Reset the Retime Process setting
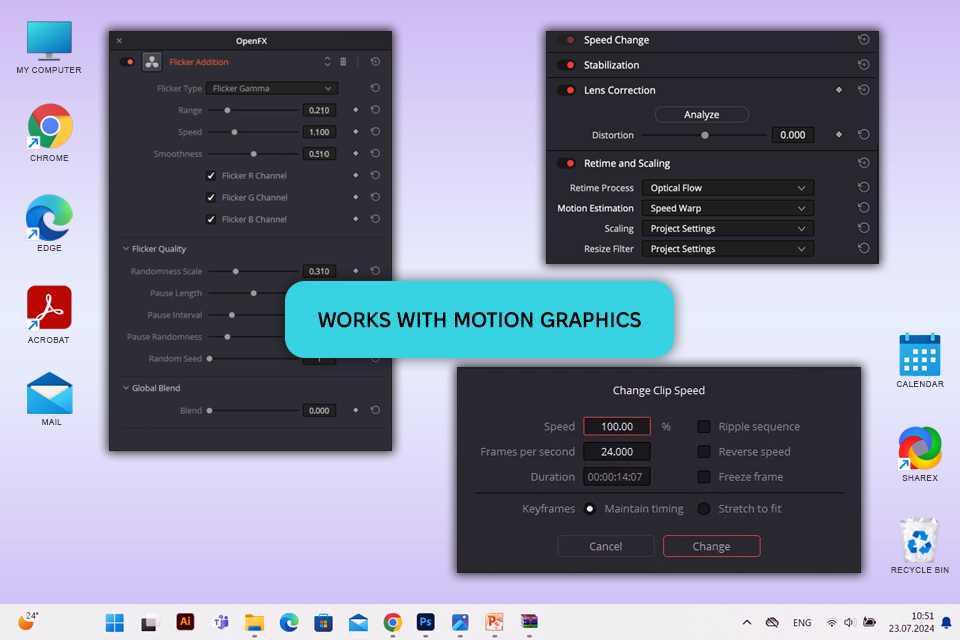960x640 pixels. coord(864,187)
